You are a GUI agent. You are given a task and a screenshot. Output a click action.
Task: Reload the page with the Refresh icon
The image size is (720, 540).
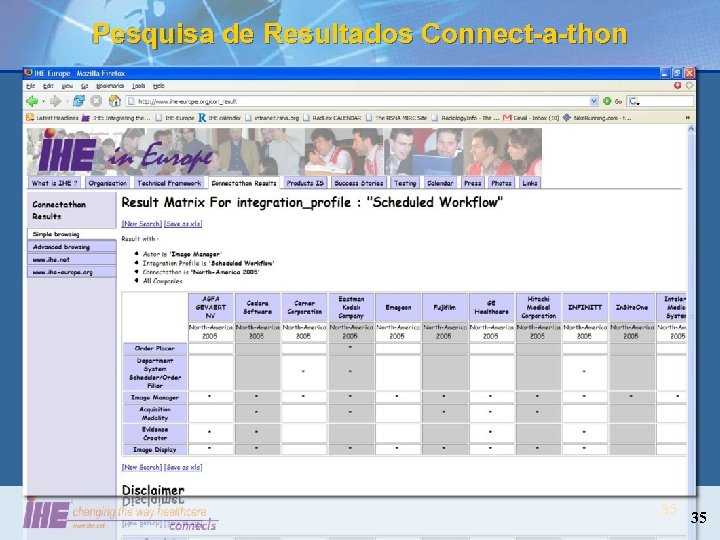pyautogui.click(x=79, y=101)
